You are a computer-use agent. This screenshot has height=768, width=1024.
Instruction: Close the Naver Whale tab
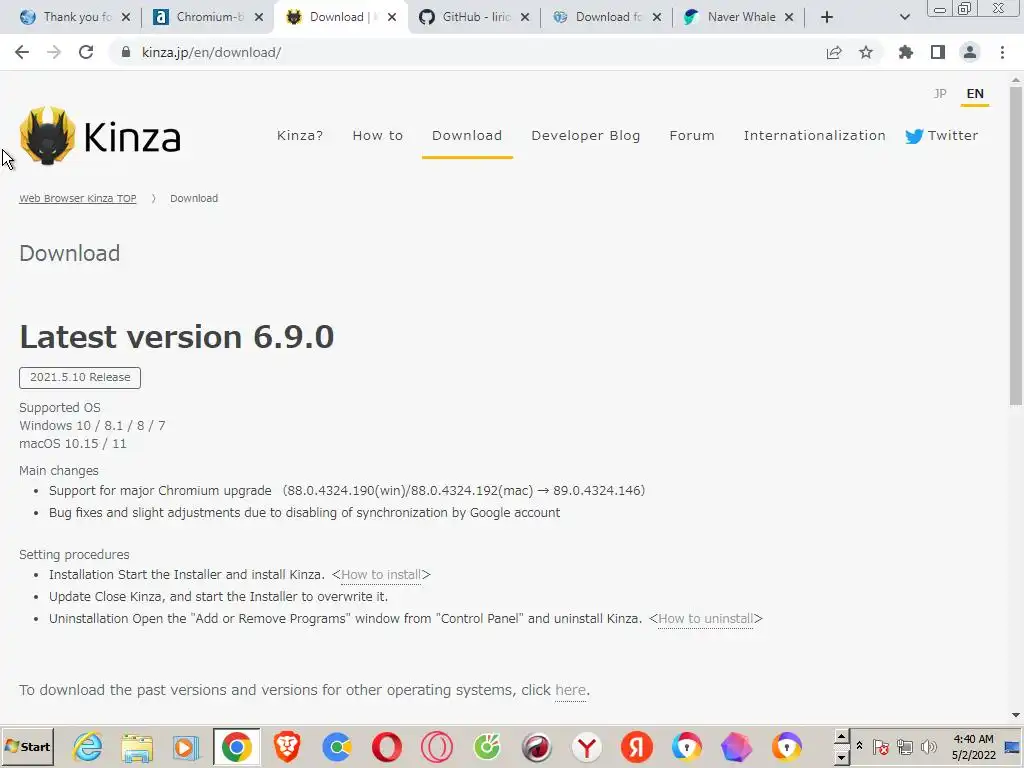(x=789, y=17)
